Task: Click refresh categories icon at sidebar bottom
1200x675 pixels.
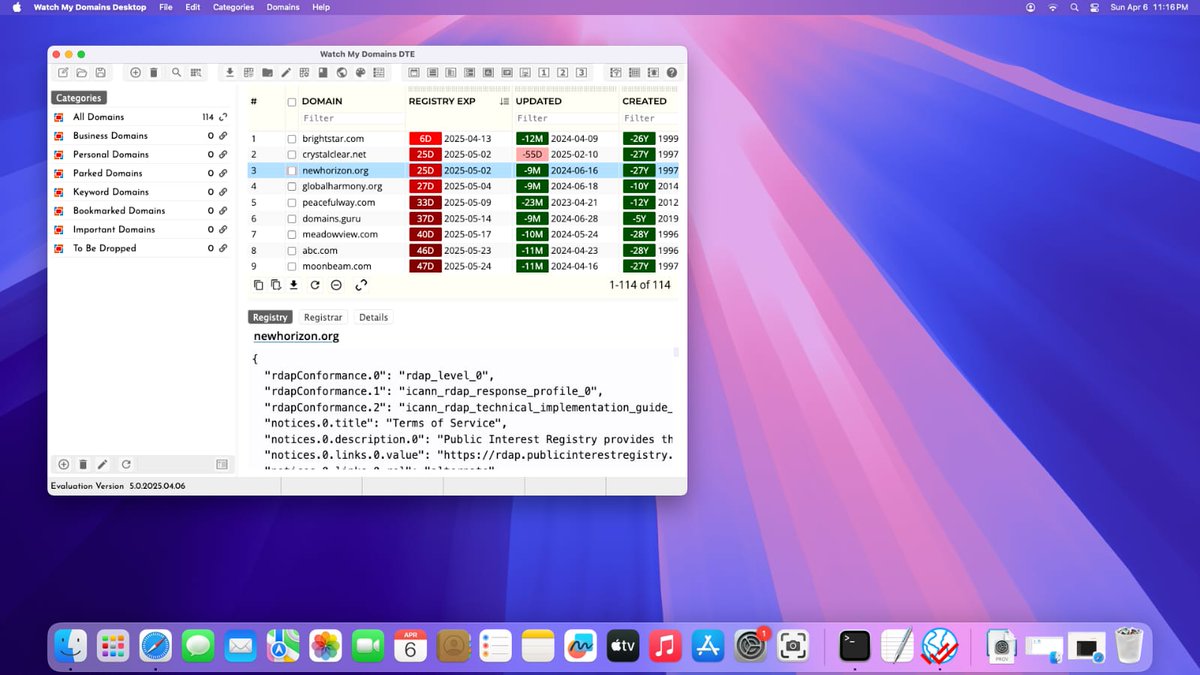Action: 126,464
